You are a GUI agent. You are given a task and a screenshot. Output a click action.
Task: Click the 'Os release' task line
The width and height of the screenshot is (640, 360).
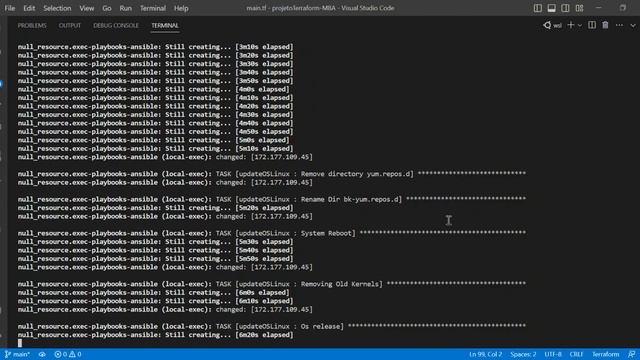tap(272, 327)
